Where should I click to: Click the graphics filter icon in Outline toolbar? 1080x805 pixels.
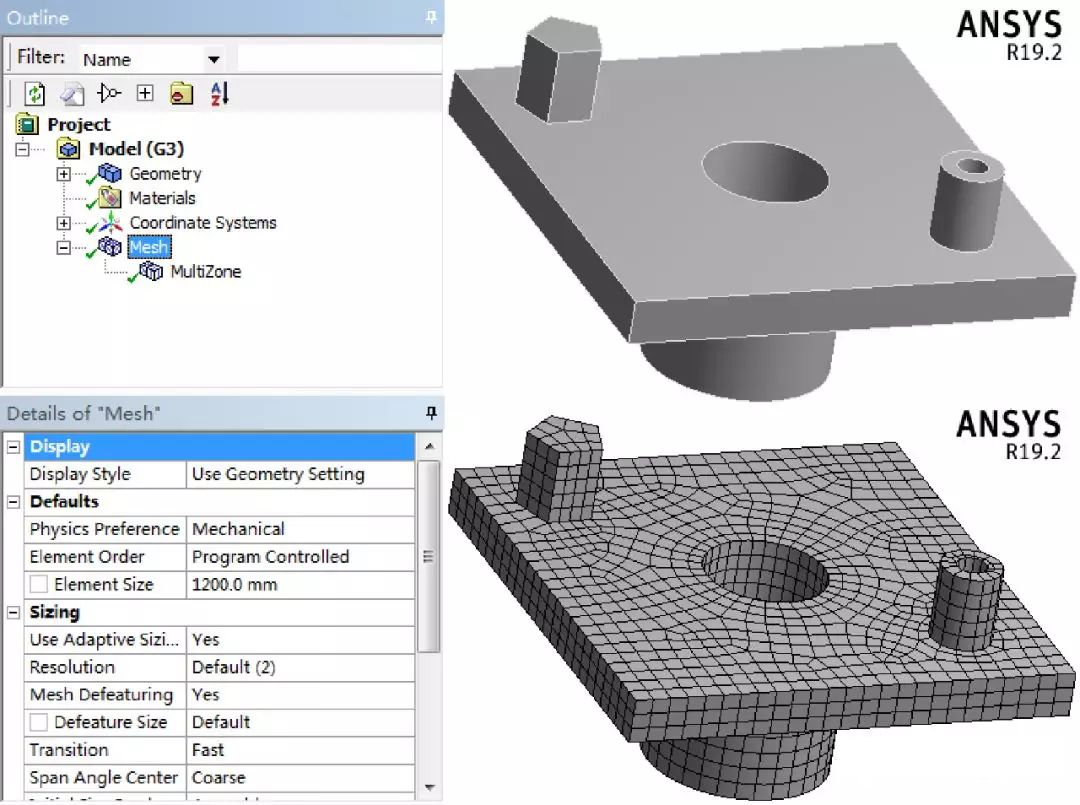click(108, 92)
